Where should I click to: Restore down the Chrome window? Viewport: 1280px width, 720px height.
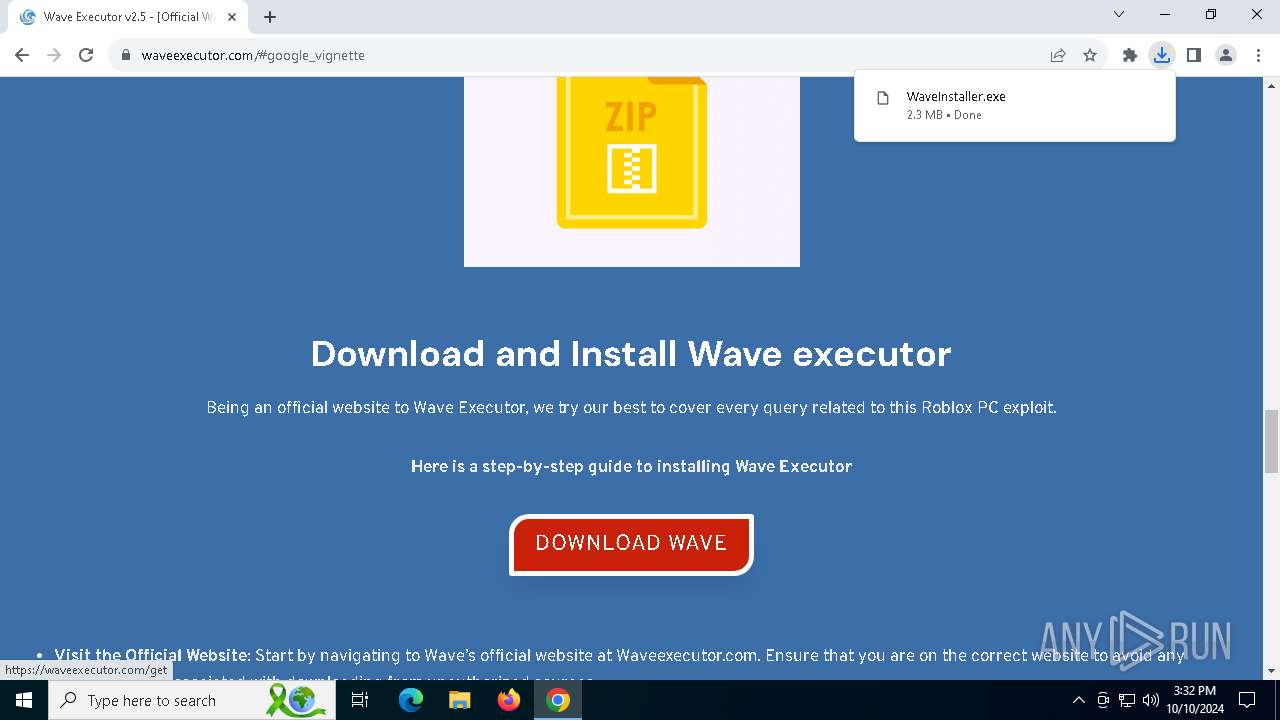coord(1211,14)
